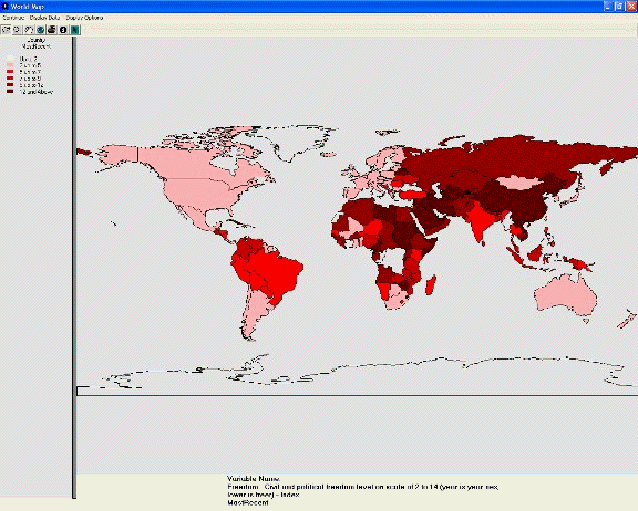The width and height of the screenshot is (638, 511).
Task: Click the third toolbar icon from left
Action: pyautogui.click(x=28, y=30)
